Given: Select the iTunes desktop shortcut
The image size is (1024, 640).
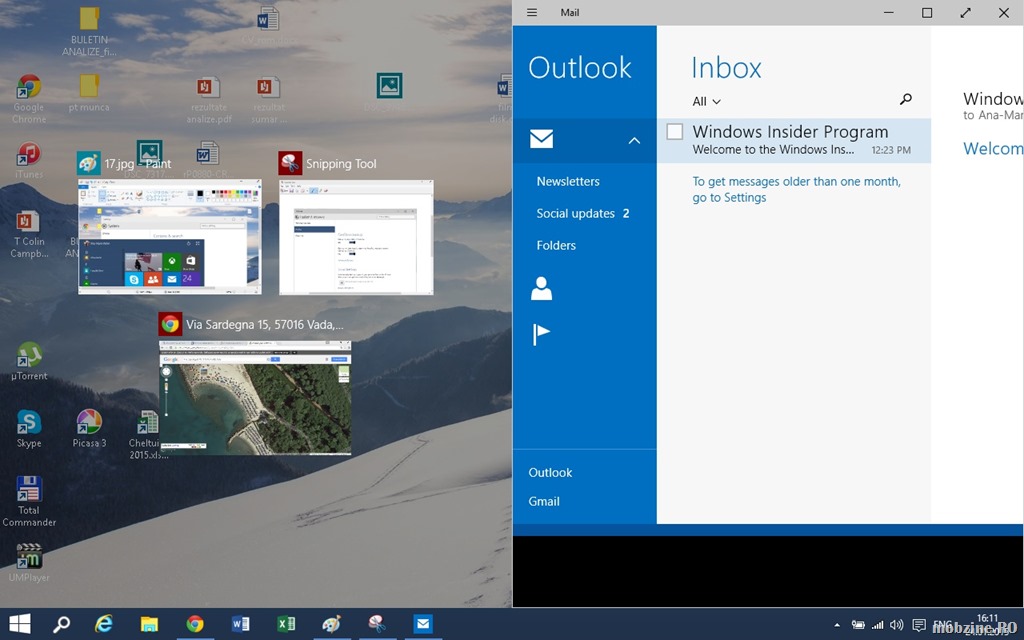Looking at the screenshot, I should (x=29, y=161).
